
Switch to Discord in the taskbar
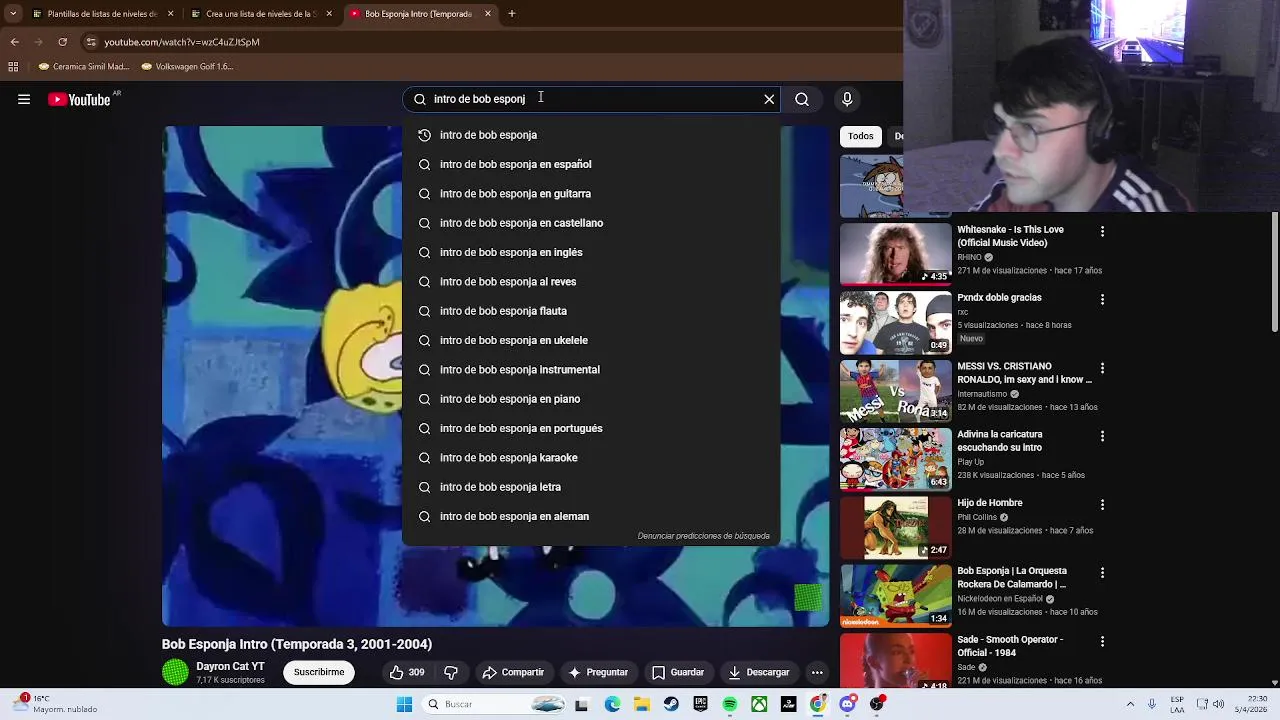(848, 704)
